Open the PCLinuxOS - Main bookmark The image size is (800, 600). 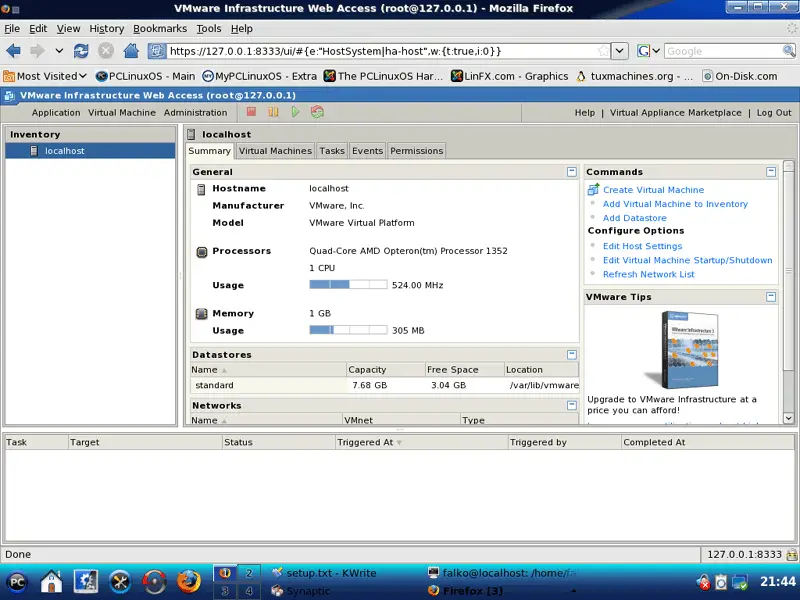(x=145, y=76)
